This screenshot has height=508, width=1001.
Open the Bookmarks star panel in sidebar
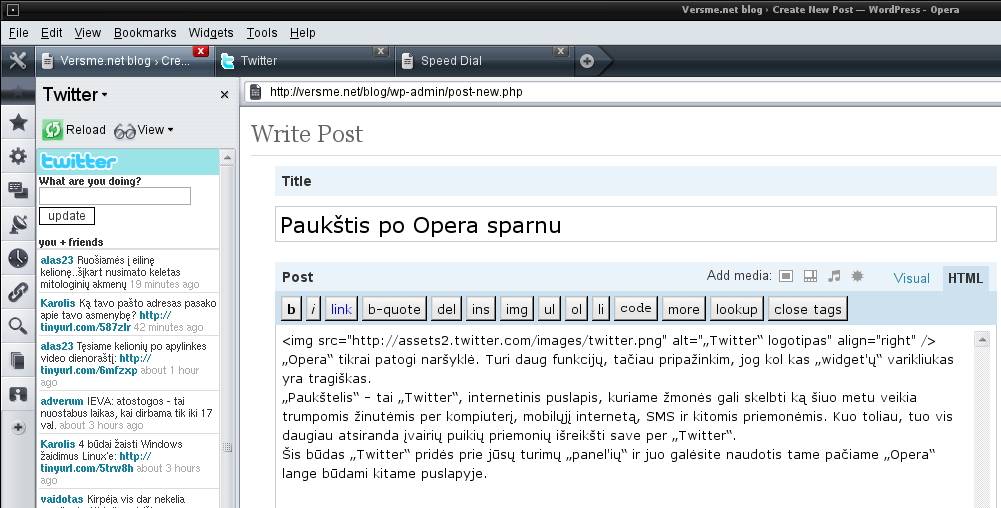(18, 122)
